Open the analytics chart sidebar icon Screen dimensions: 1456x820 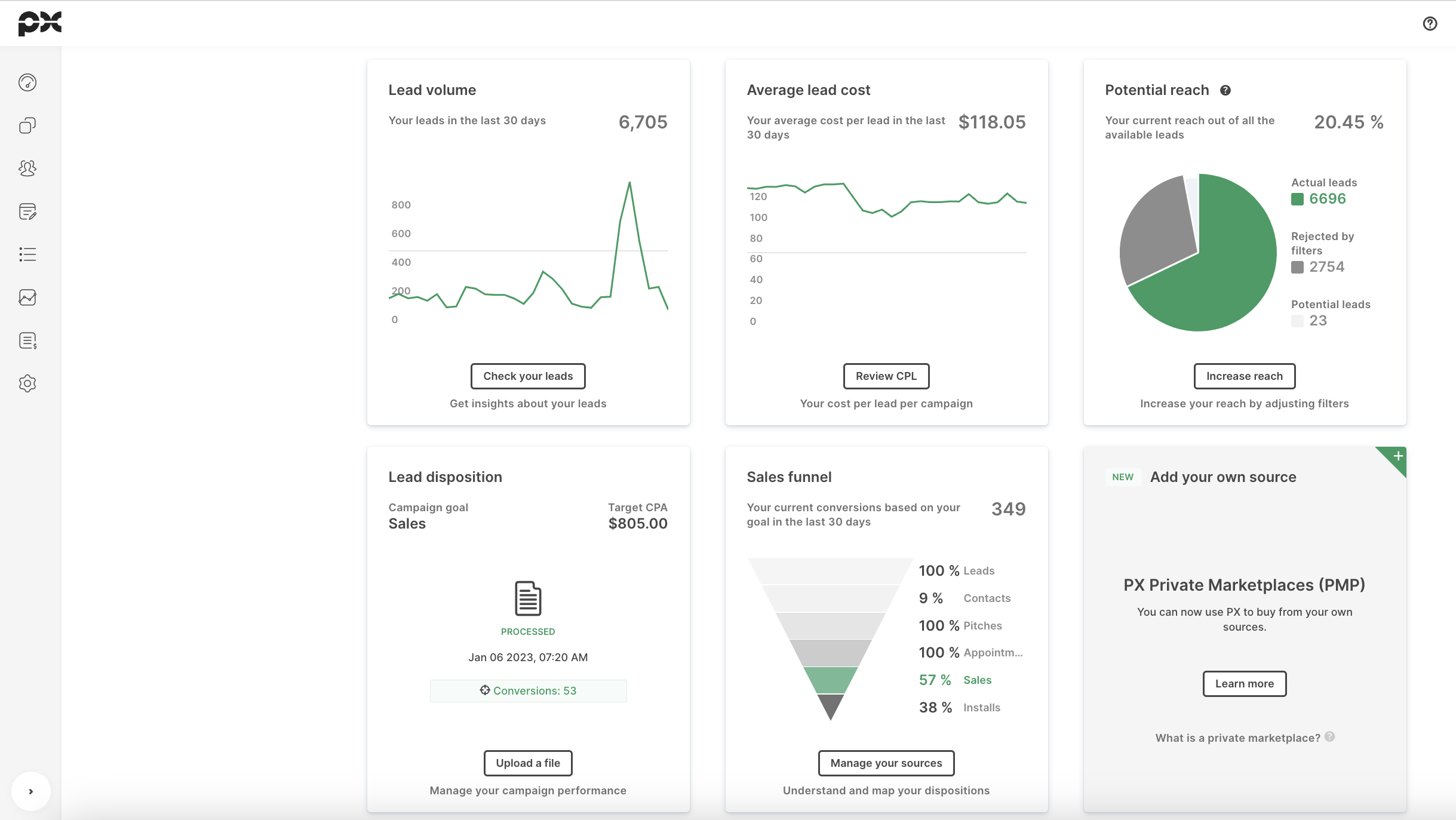(x=27, y=297)
